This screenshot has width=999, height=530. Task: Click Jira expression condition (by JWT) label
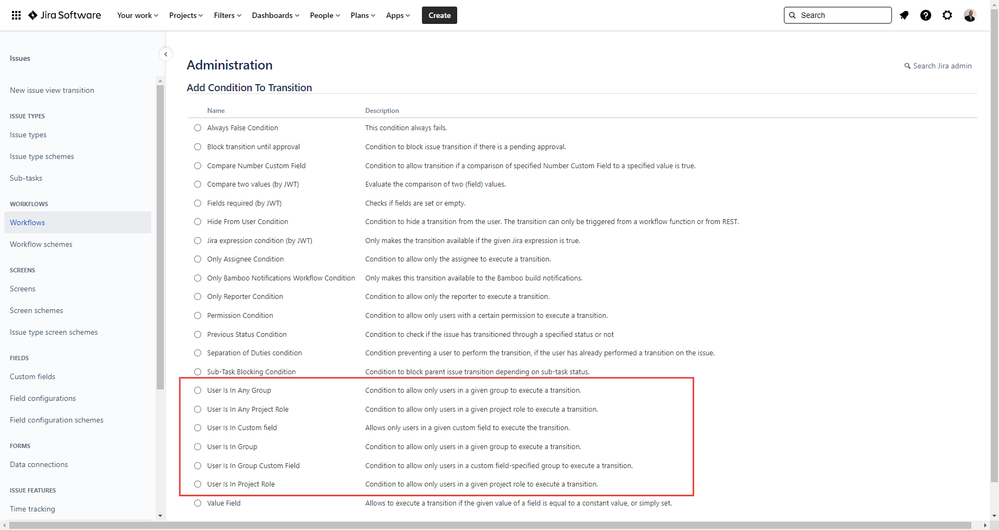coord(259,241)
